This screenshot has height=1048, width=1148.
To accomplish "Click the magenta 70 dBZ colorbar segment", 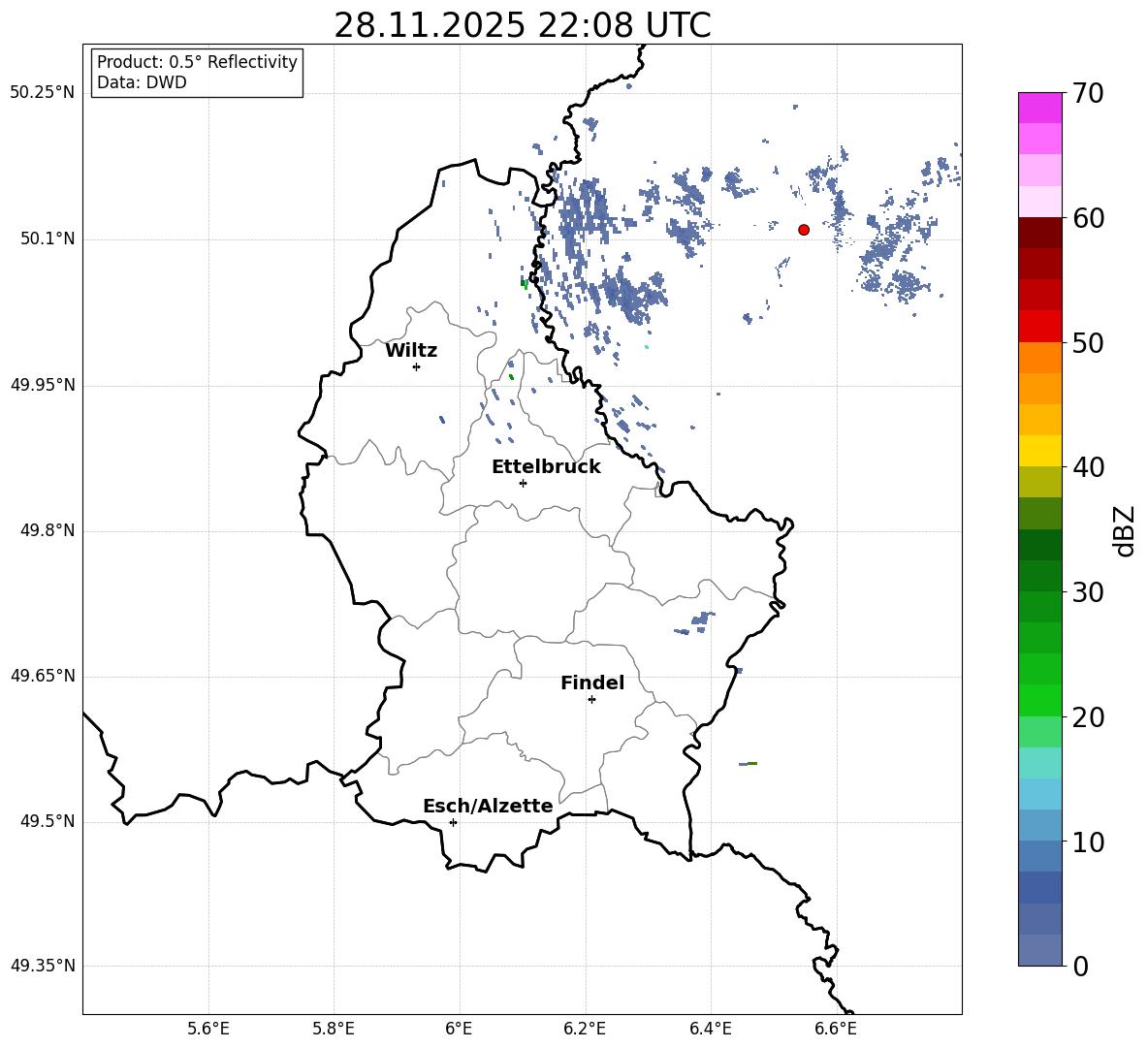I will [x=1040, y=108].
